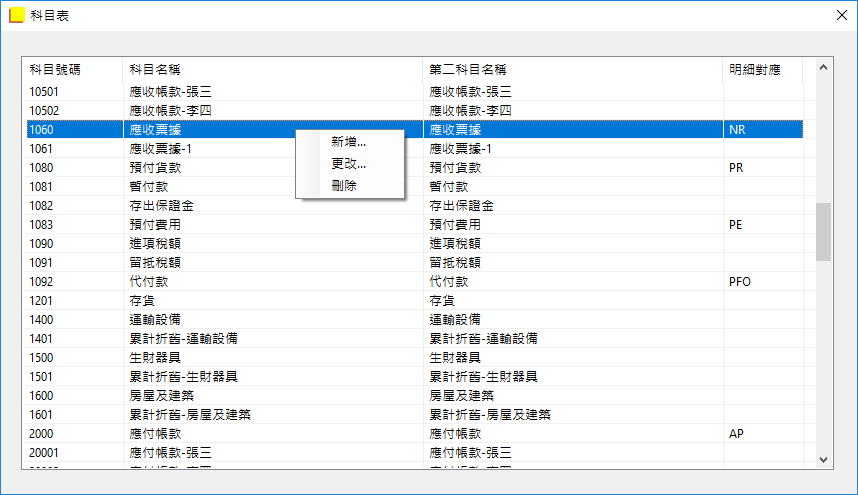
Task: Close the 科目表 window
Action: [x=840, y=16]
